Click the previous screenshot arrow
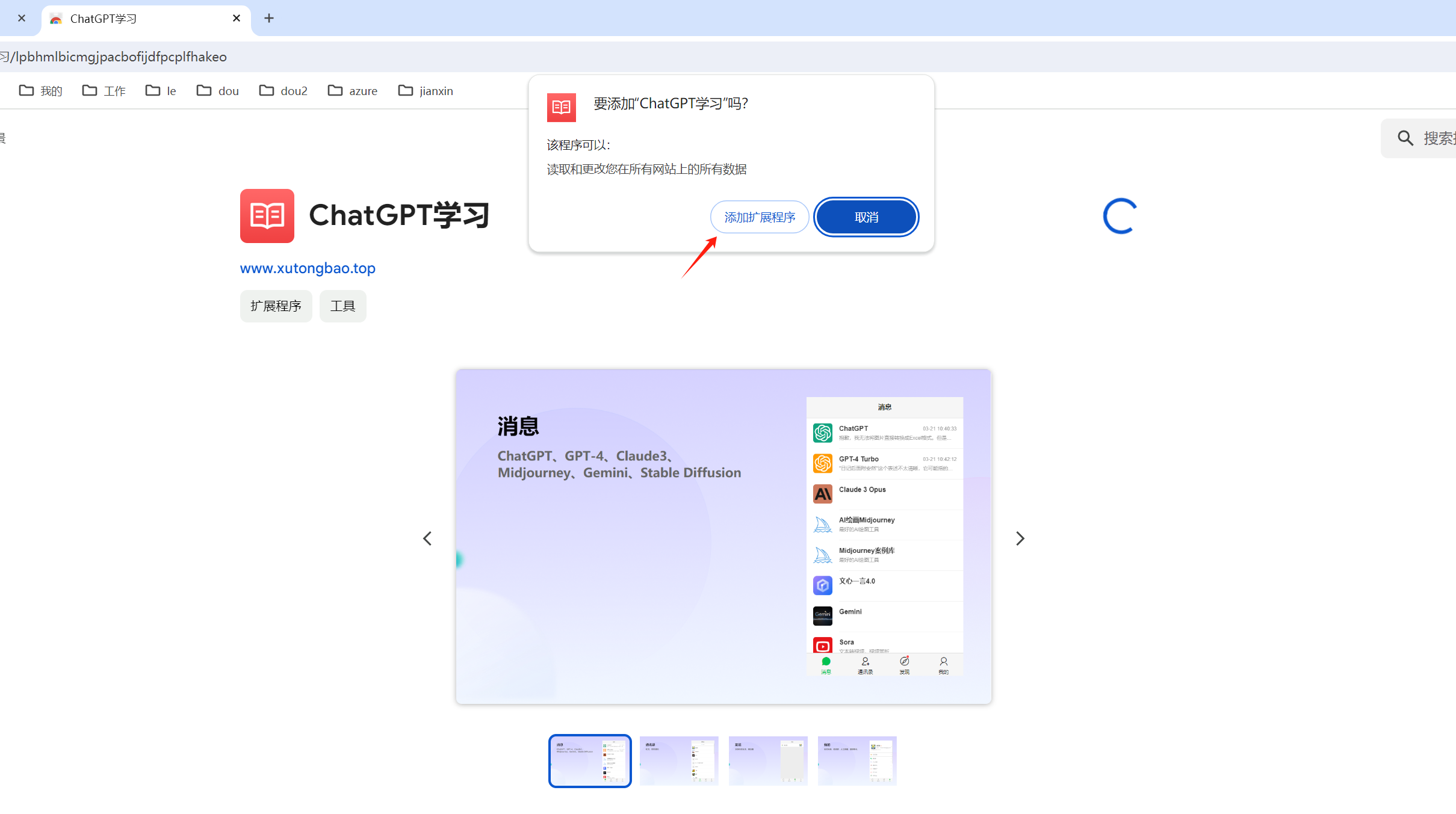The width and height of the screenshot is (1456, 814). tap(427, 538)
